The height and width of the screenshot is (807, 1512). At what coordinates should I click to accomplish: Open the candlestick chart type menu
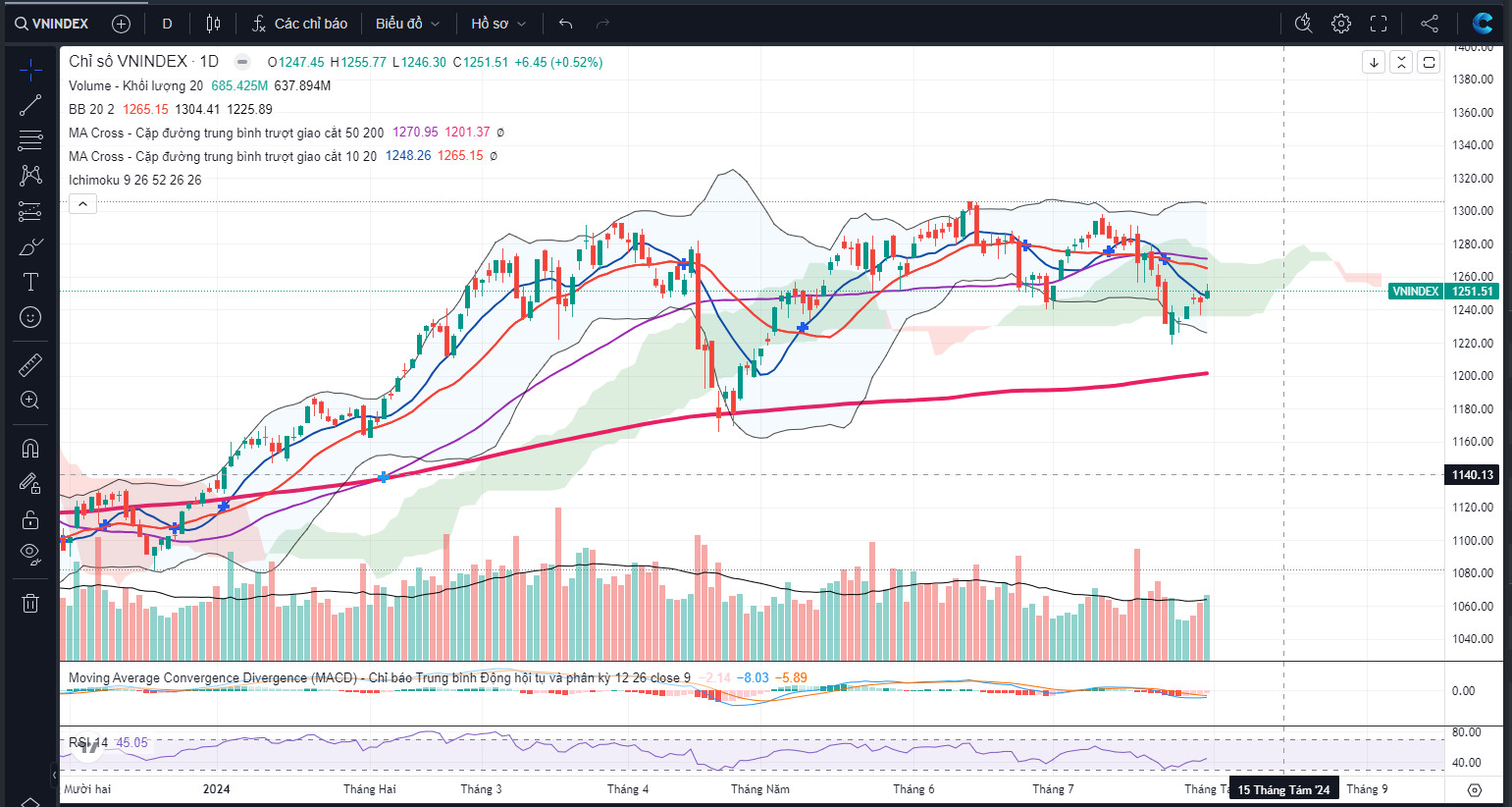click(x=213, y=24)
